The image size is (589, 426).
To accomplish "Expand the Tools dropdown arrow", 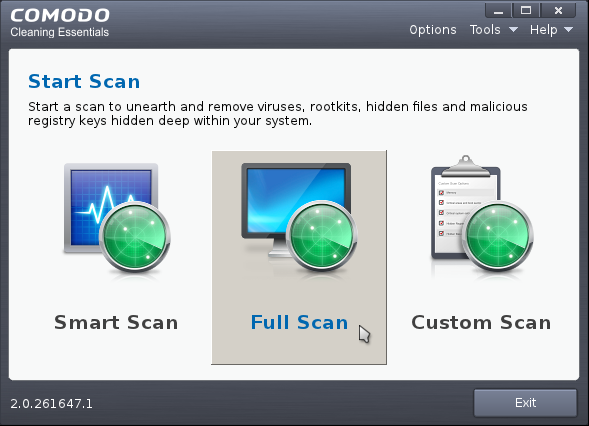I will [x=513, y=30].
